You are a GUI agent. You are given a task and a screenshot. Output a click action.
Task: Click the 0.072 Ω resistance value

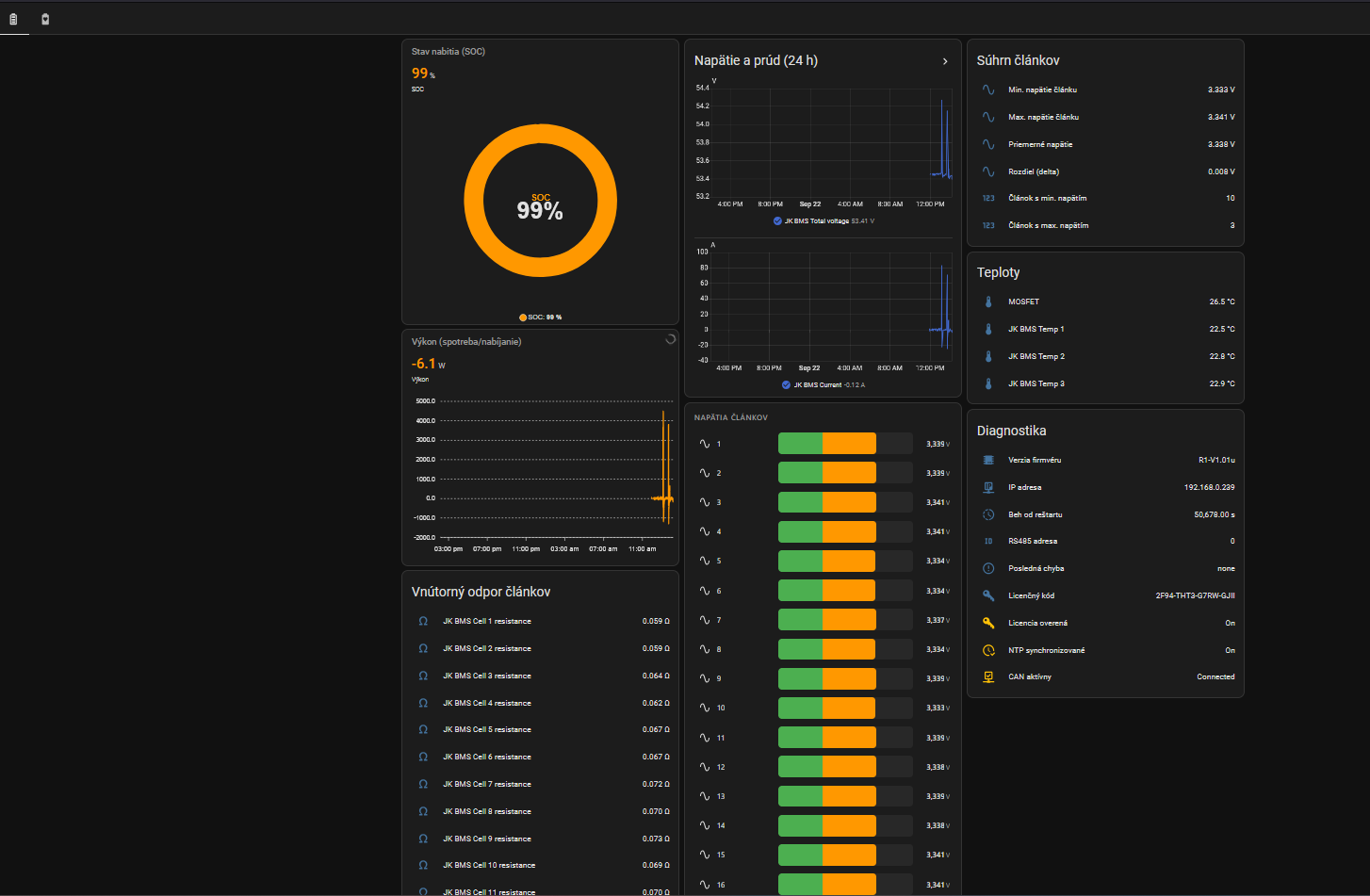pyautogui.click(x=656, y=784)
